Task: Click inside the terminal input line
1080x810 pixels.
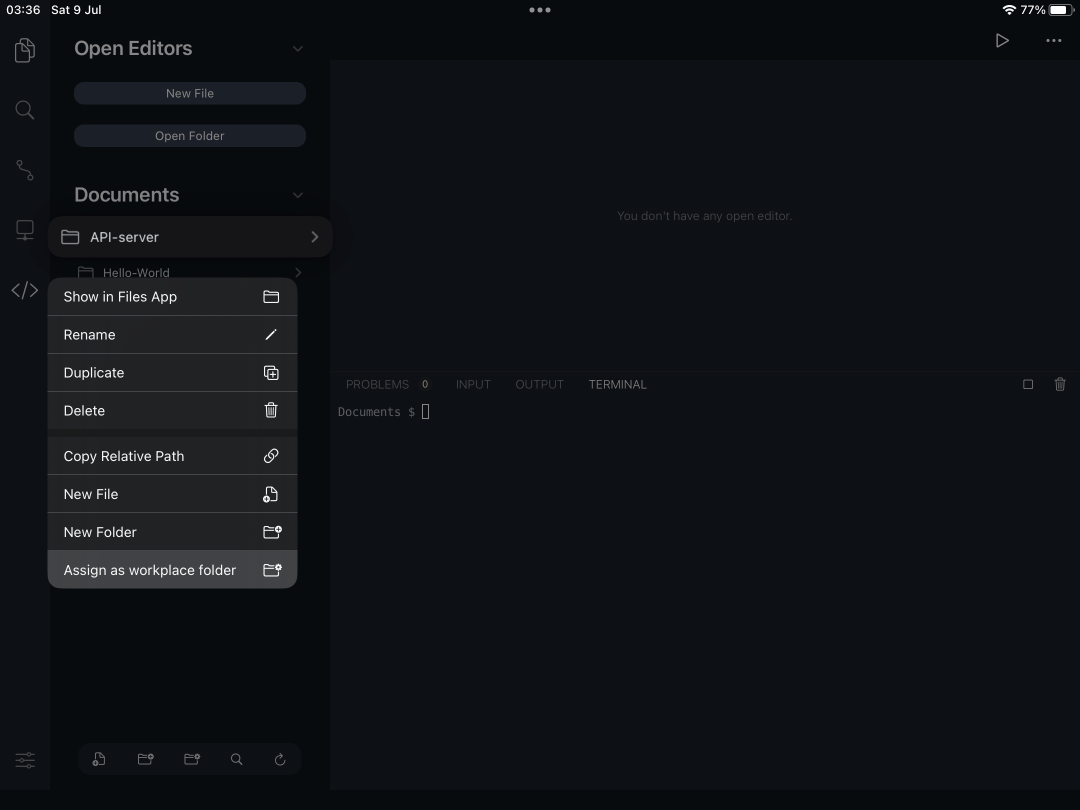Action: click(425, 411)
